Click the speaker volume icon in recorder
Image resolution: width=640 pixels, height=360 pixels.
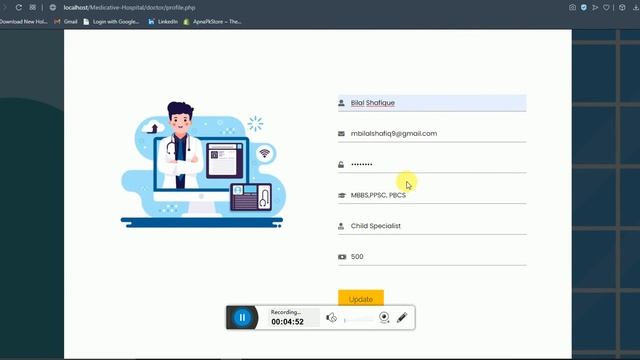[x=331, y=318]
